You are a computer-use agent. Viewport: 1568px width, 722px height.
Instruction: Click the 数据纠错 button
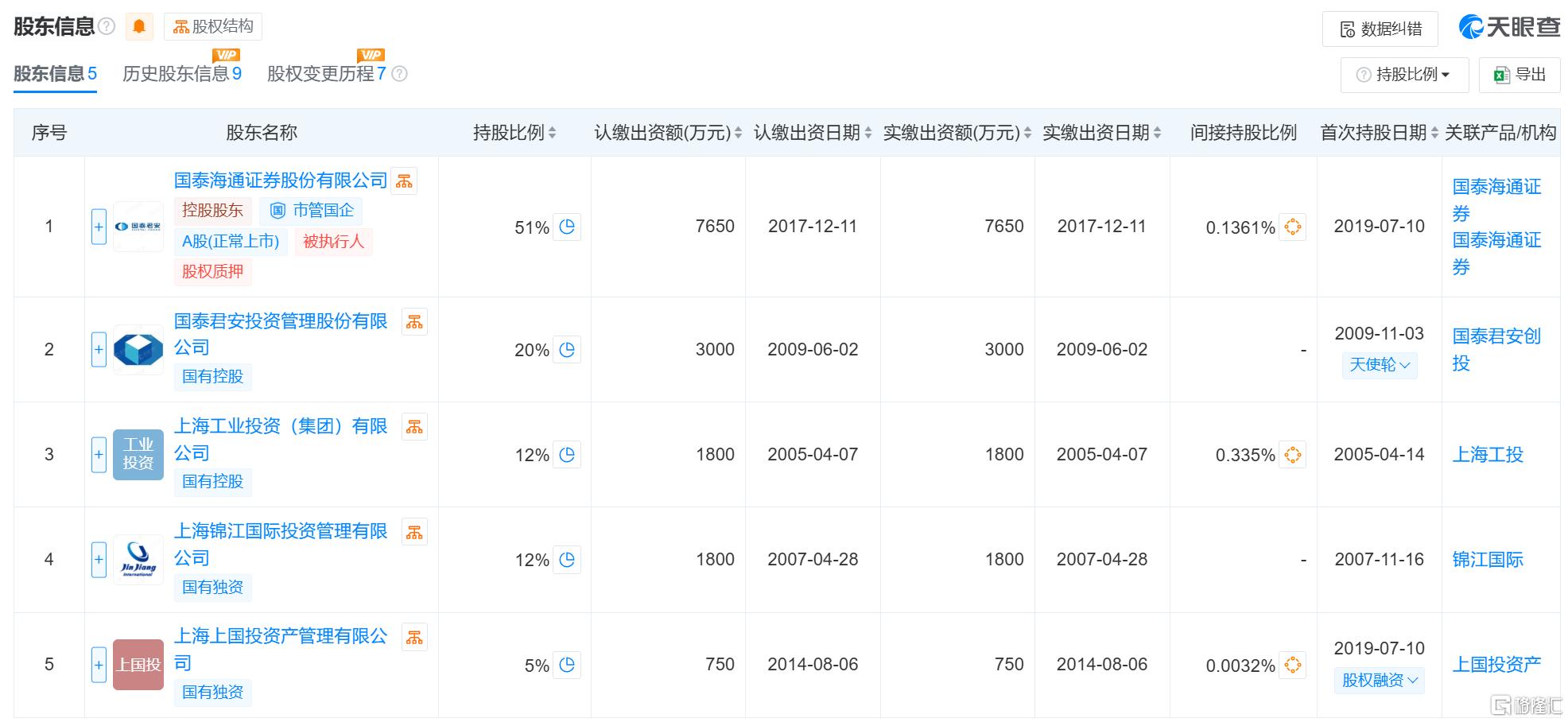point(1380,29)
